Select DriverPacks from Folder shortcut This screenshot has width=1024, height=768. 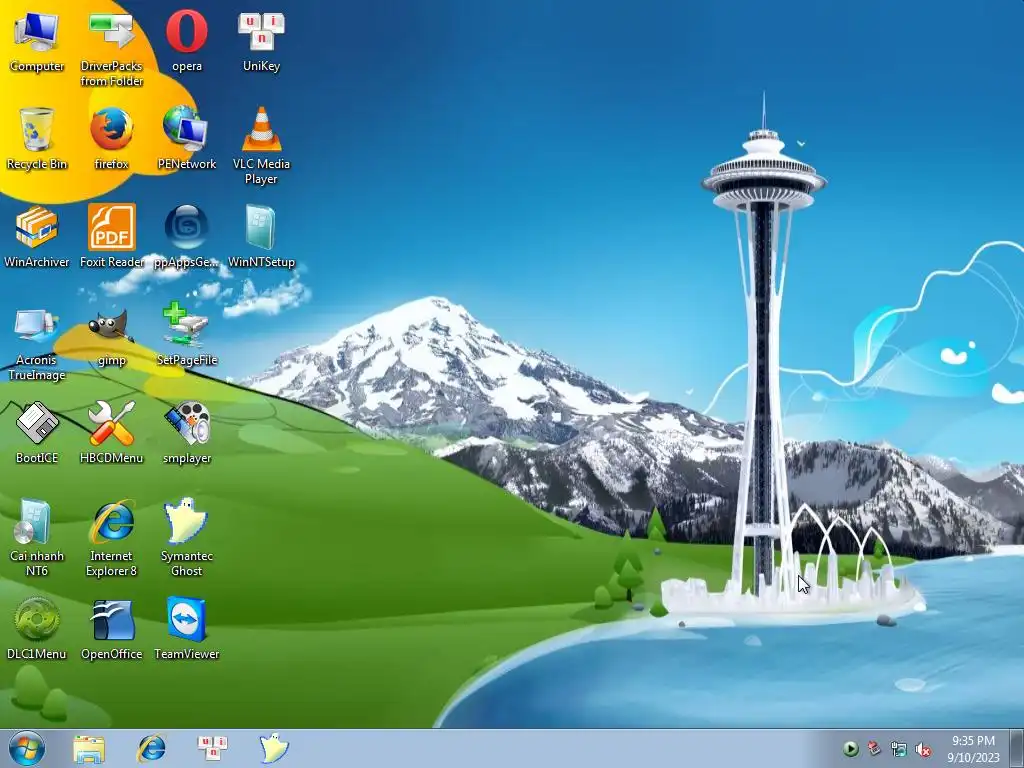point(112,48)
